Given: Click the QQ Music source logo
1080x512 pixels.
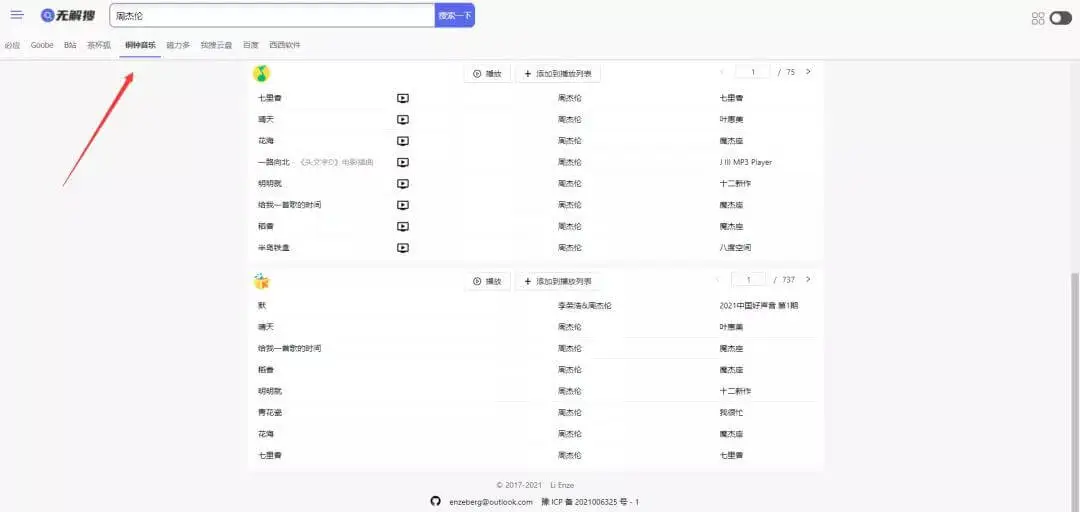Looking at the screenshot, I should pyautogui.click(x=261, y=73).
